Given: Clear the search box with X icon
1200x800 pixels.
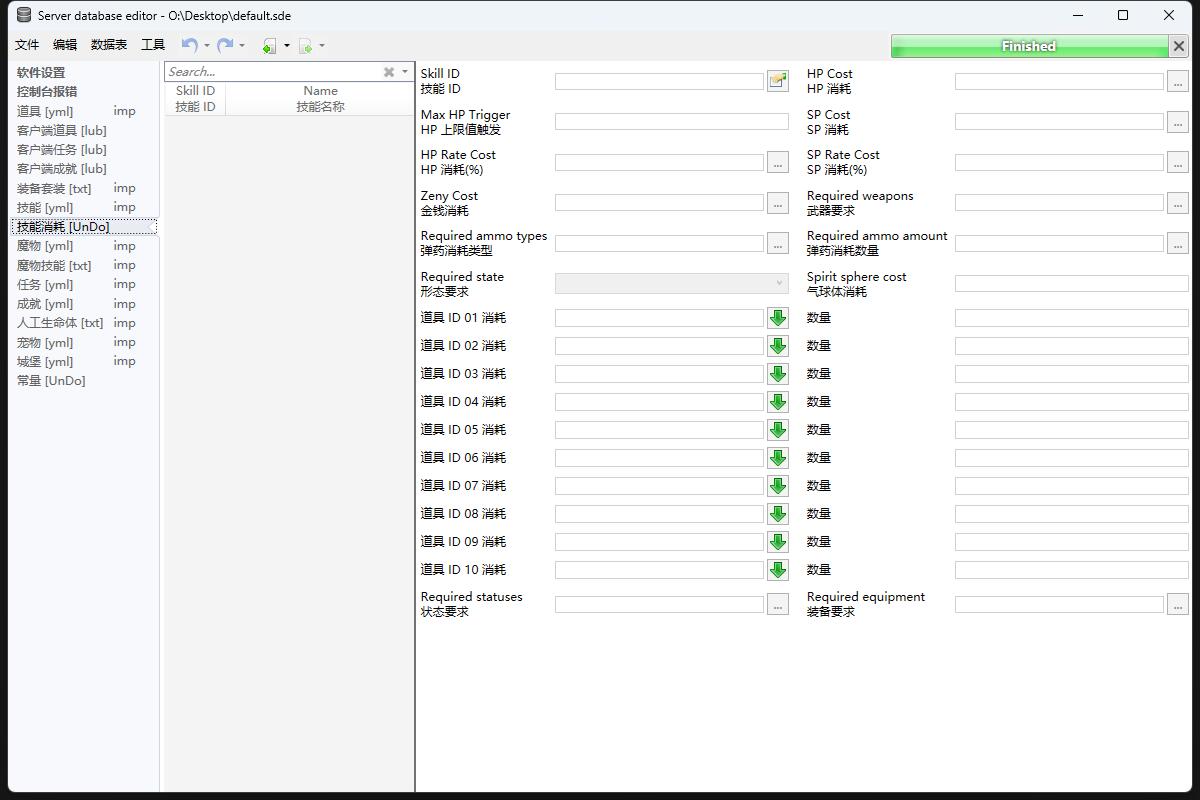Looking at the screenshot, I should tap(389, 72).
